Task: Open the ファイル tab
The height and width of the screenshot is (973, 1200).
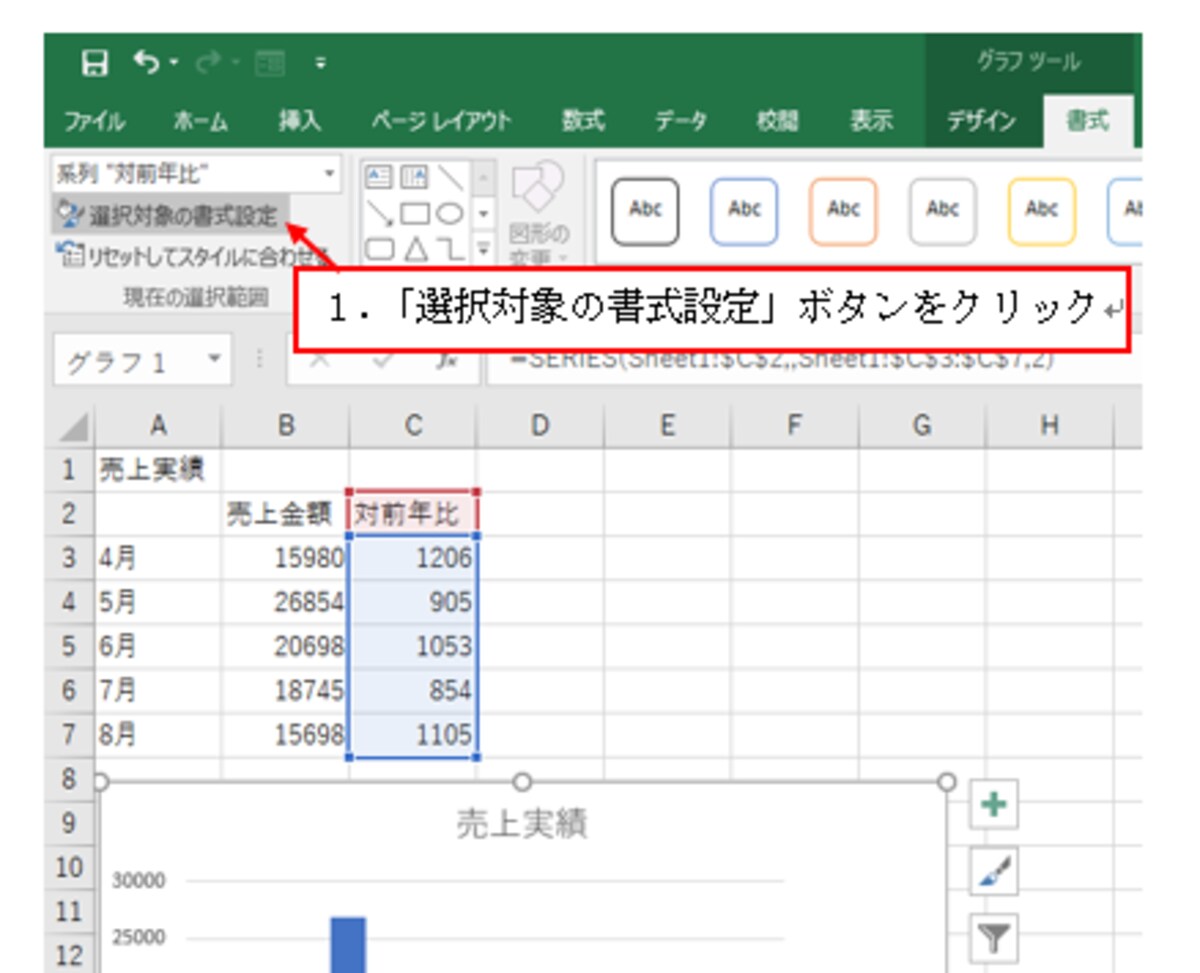Action: [x=95, y=121]
